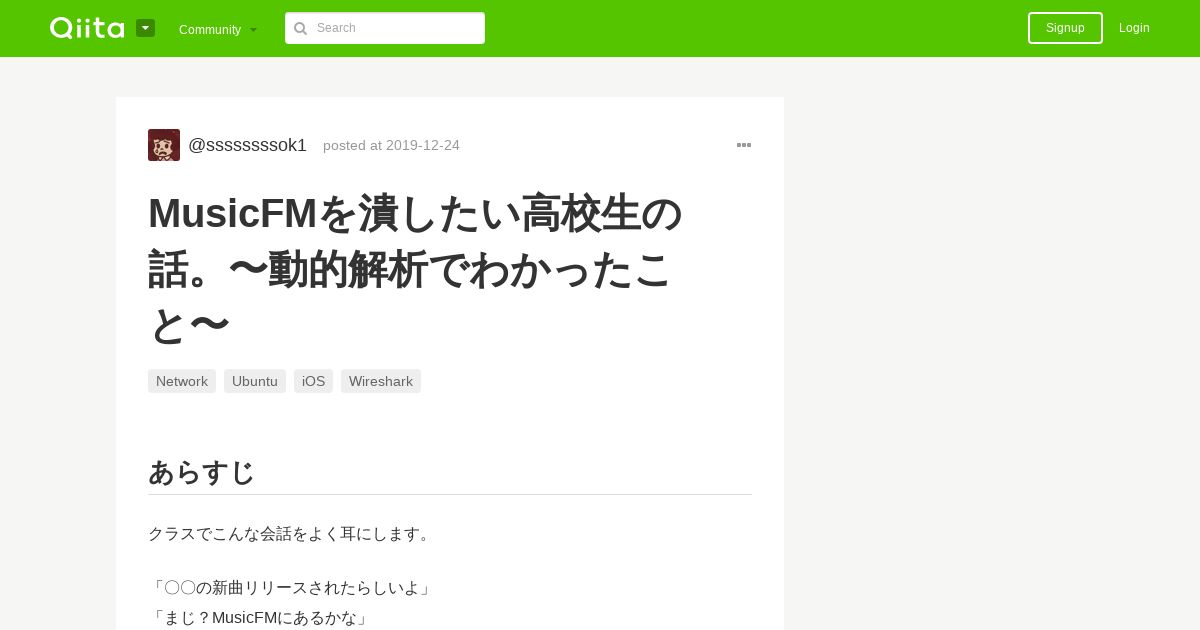Click the line '「〇〇の新曲リリースされたらしいよ」'
Viewport: 1200px width, 630px height.
[291, 588]
